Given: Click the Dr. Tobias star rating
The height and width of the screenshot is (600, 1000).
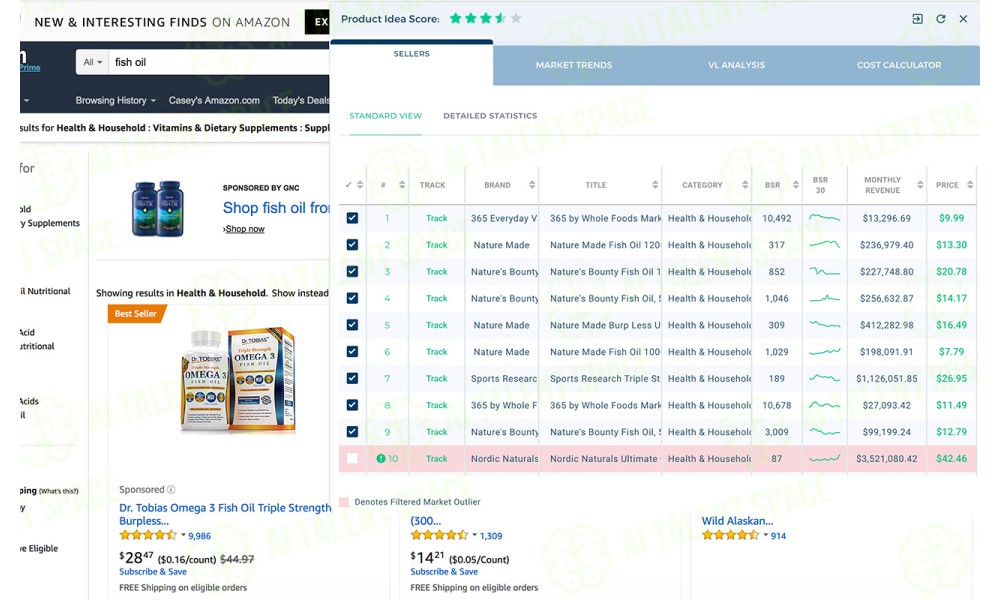Looking at the screenshot, I should point(148,536).
